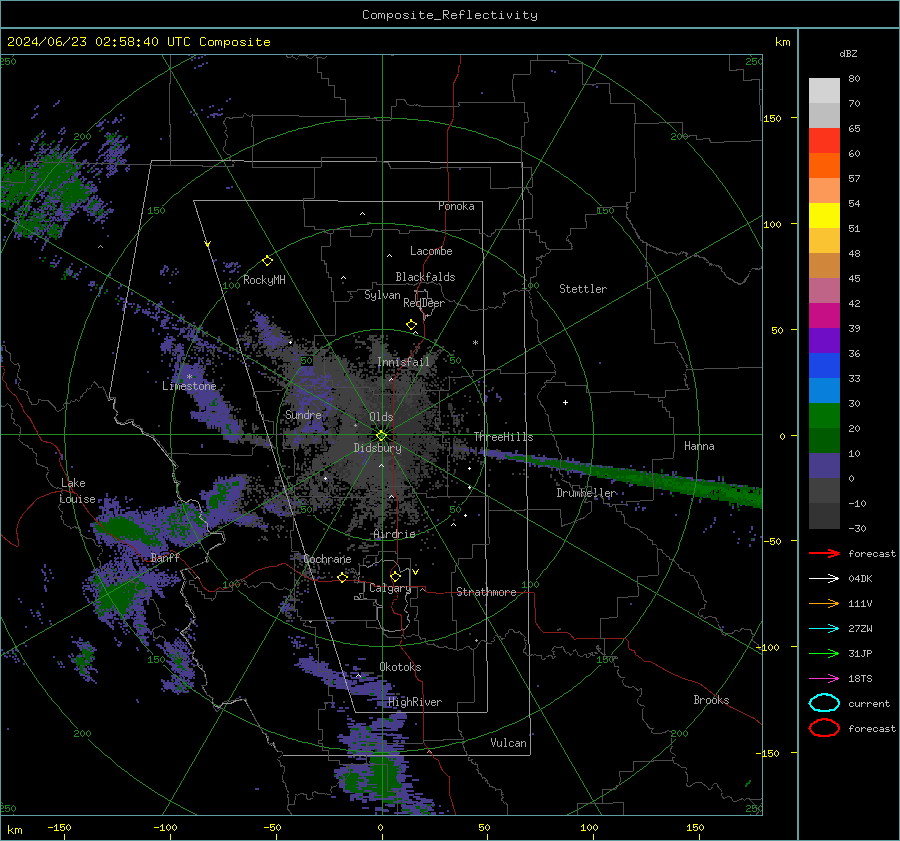Image resolution: width=900 pixels, height=841 pixels.
Task: Click the cyan 27ZW arrow legend icon
Action: coord(824,629)
